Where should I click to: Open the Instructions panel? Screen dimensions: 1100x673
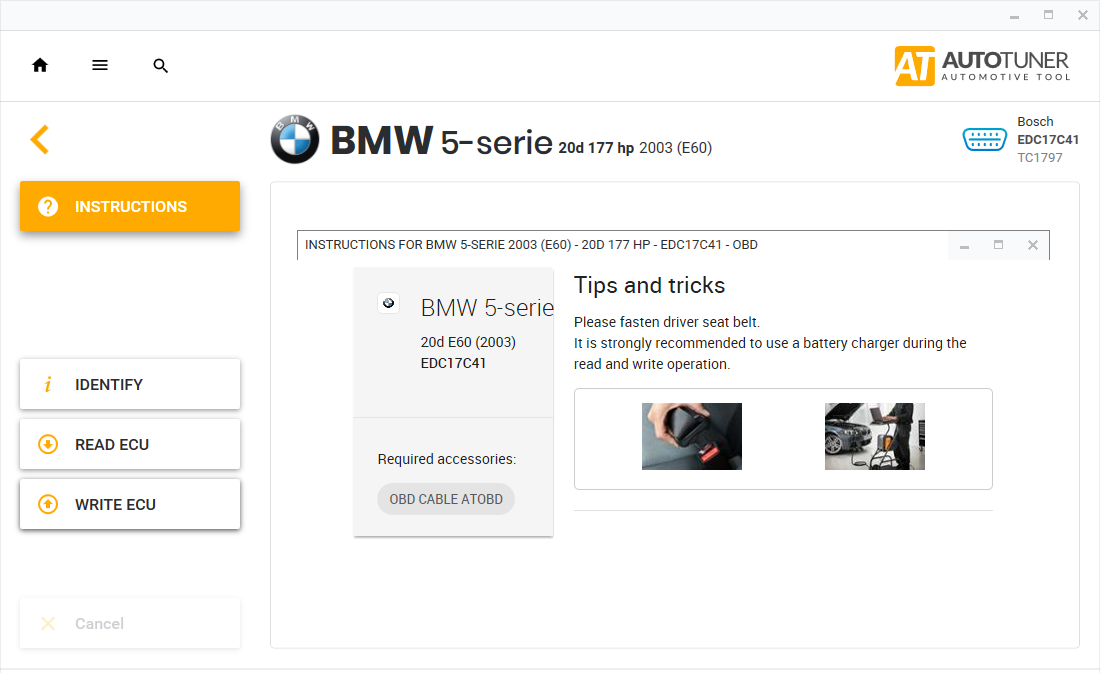[x=130, y=206]
